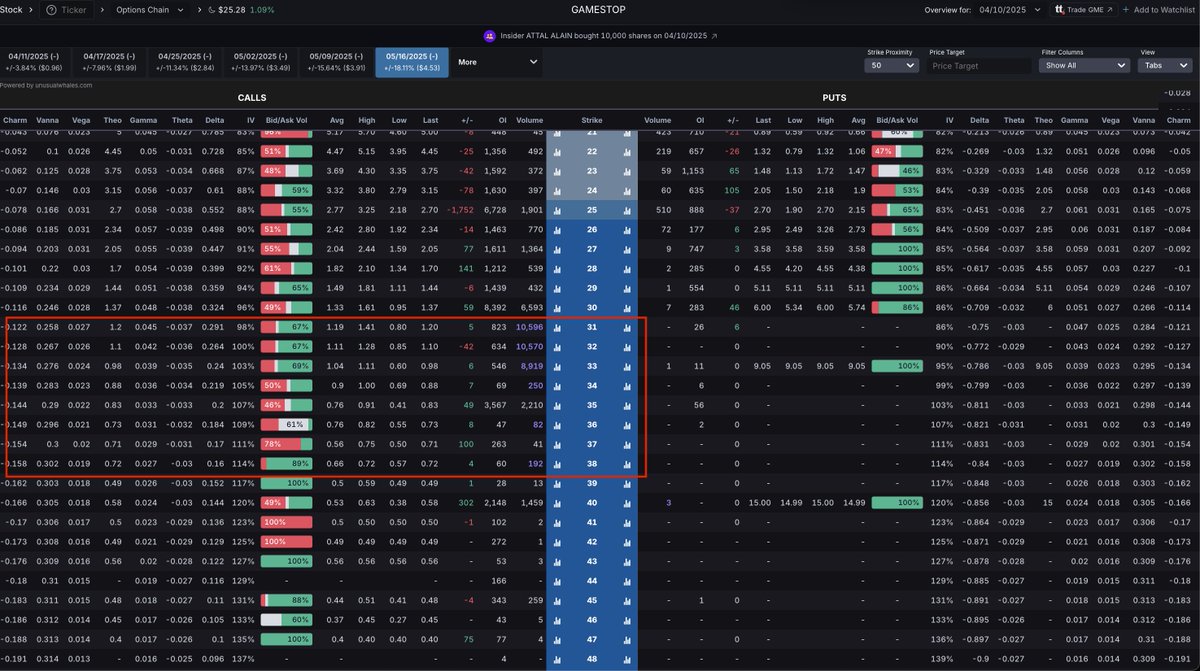Open calls-side chart icon for strike 28
1200x671 pixels.
click(x=557, y=269)
